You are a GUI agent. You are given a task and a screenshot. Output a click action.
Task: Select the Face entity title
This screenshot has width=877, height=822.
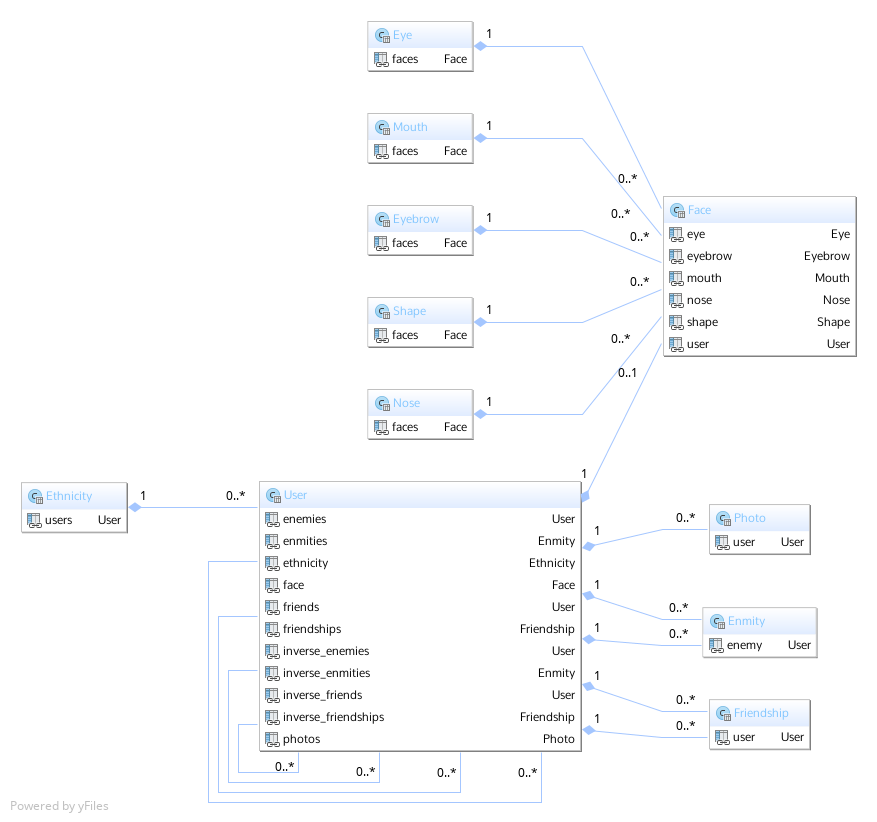click(x=700, y=210)
